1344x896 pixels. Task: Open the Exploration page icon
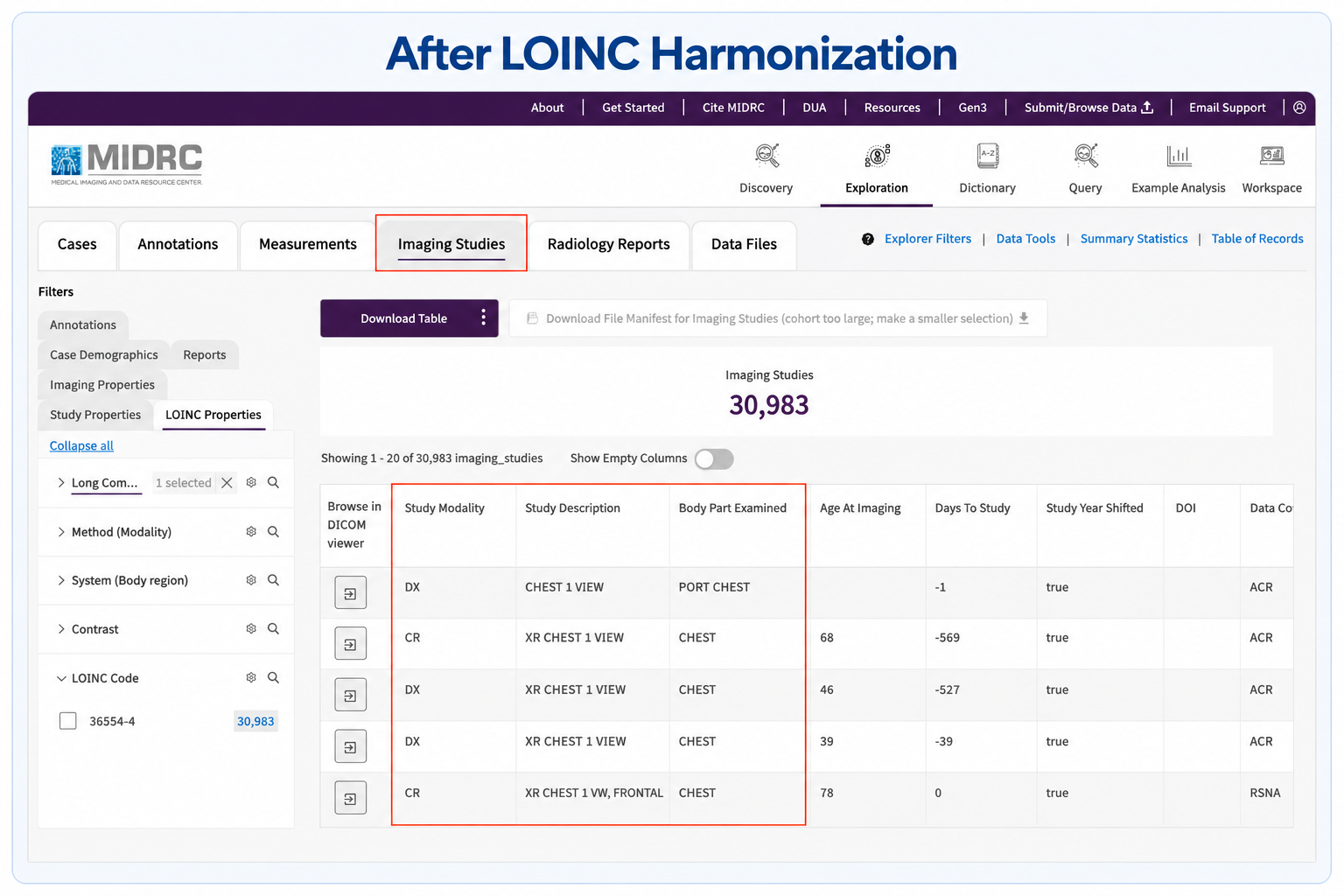click(x=877, y=156)
